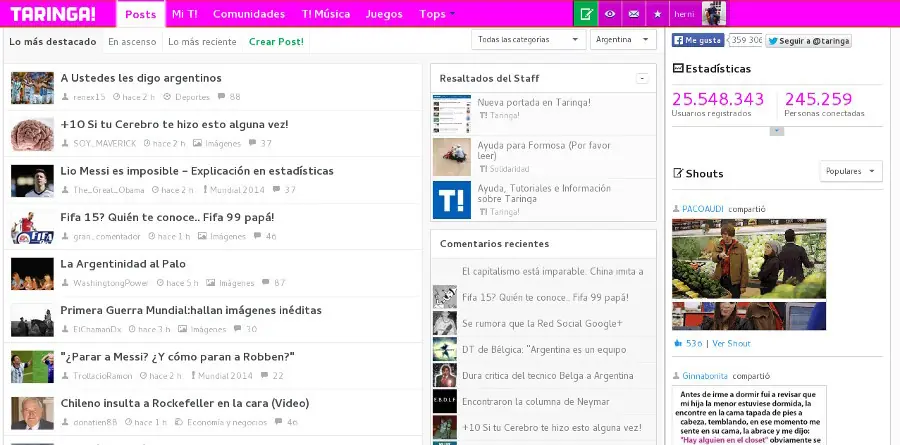Open comment El capitalismo está imparable

pos(552,271)
